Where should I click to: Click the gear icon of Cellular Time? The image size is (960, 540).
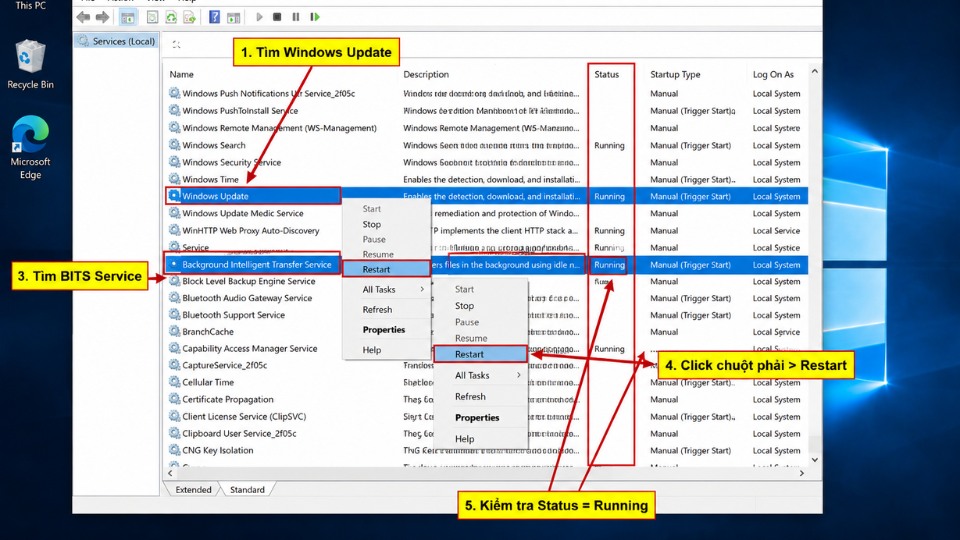(x=174, y=382)
